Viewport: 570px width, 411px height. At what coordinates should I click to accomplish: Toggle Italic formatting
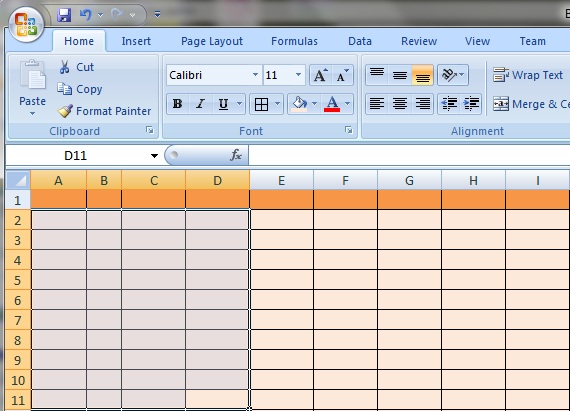(x=200, y=104)
